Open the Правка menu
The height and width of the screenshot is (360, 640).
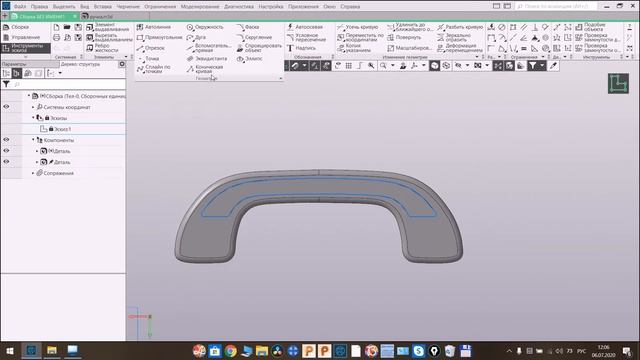coord(39,7)
